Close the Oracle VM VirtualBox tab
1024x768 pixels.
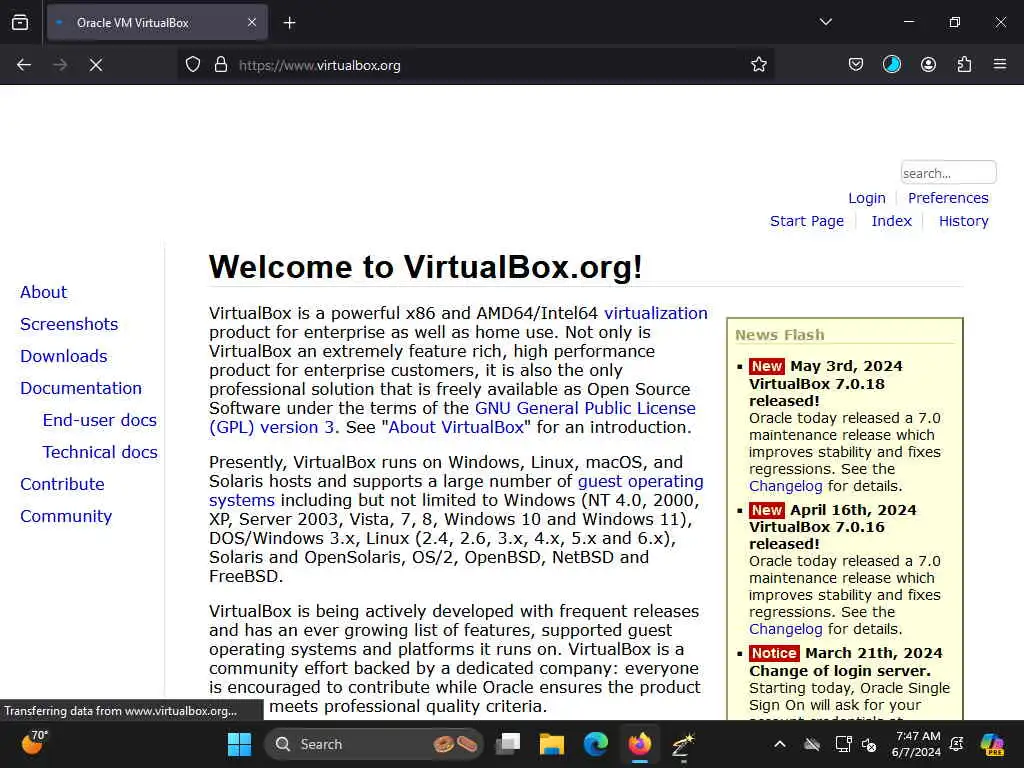[252, 22]
